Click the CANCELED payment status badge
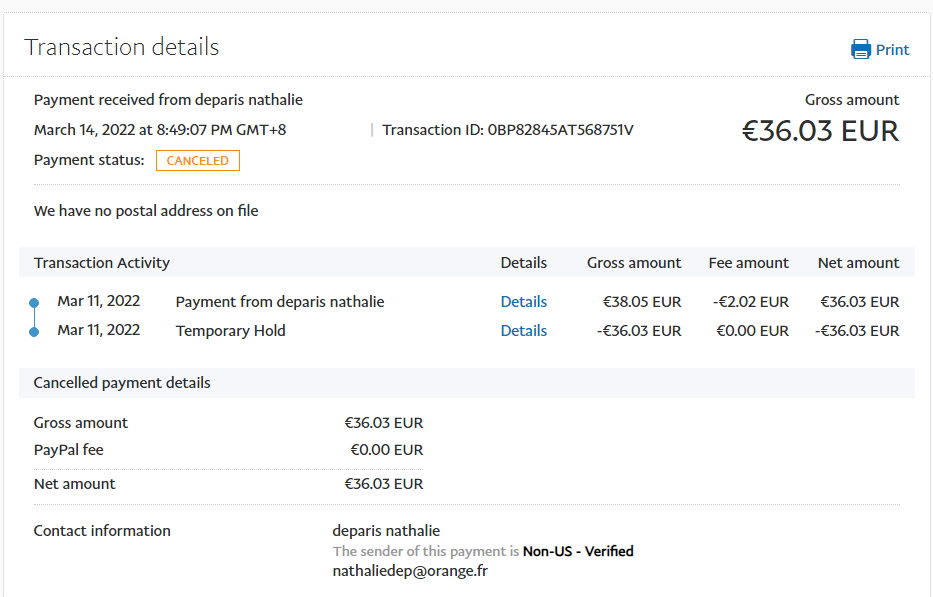 [x=197, y=161]
